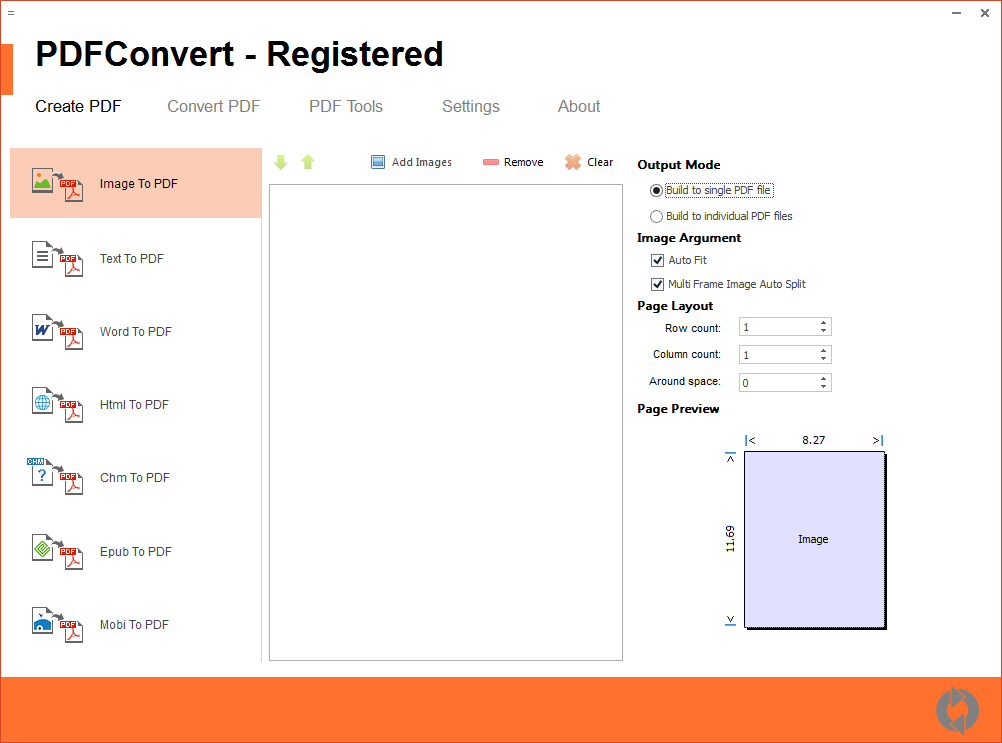Screen dimensions: 1002x743
Task: Select Chm To PDF label
Action: pos(135,477)
